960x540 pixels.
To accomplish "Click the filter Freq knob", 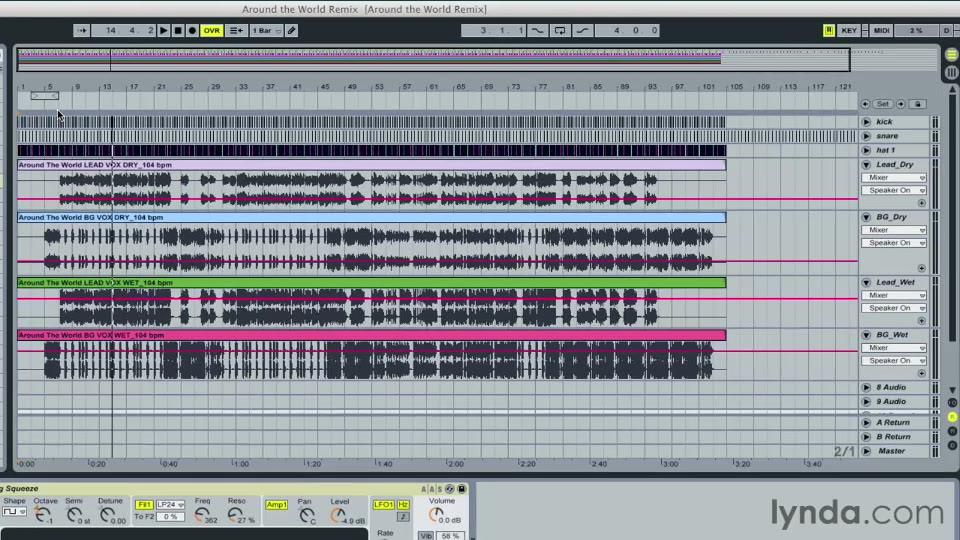I will (x=201, y=516).
